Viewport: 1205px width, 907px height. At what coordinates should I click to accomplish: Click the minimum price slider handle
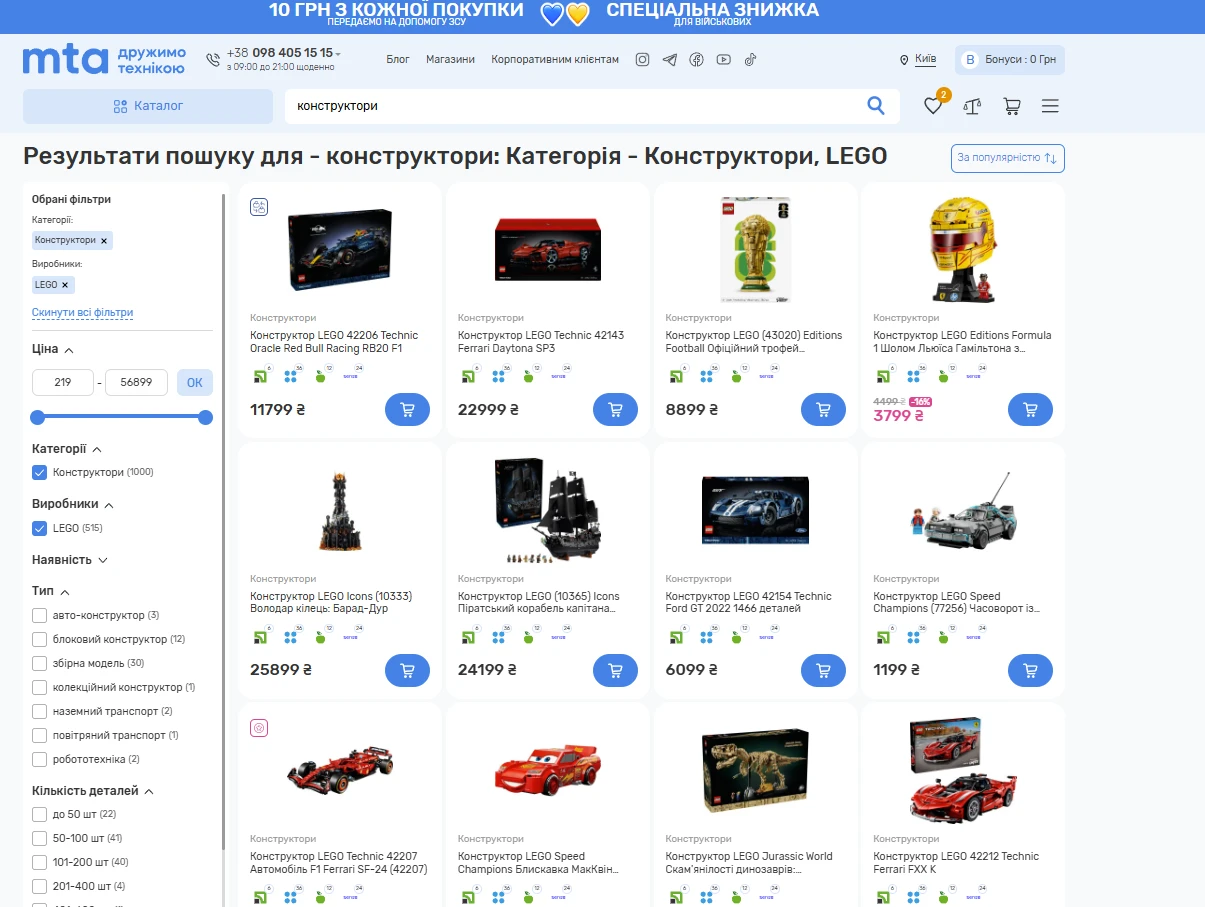pos(37,417)
